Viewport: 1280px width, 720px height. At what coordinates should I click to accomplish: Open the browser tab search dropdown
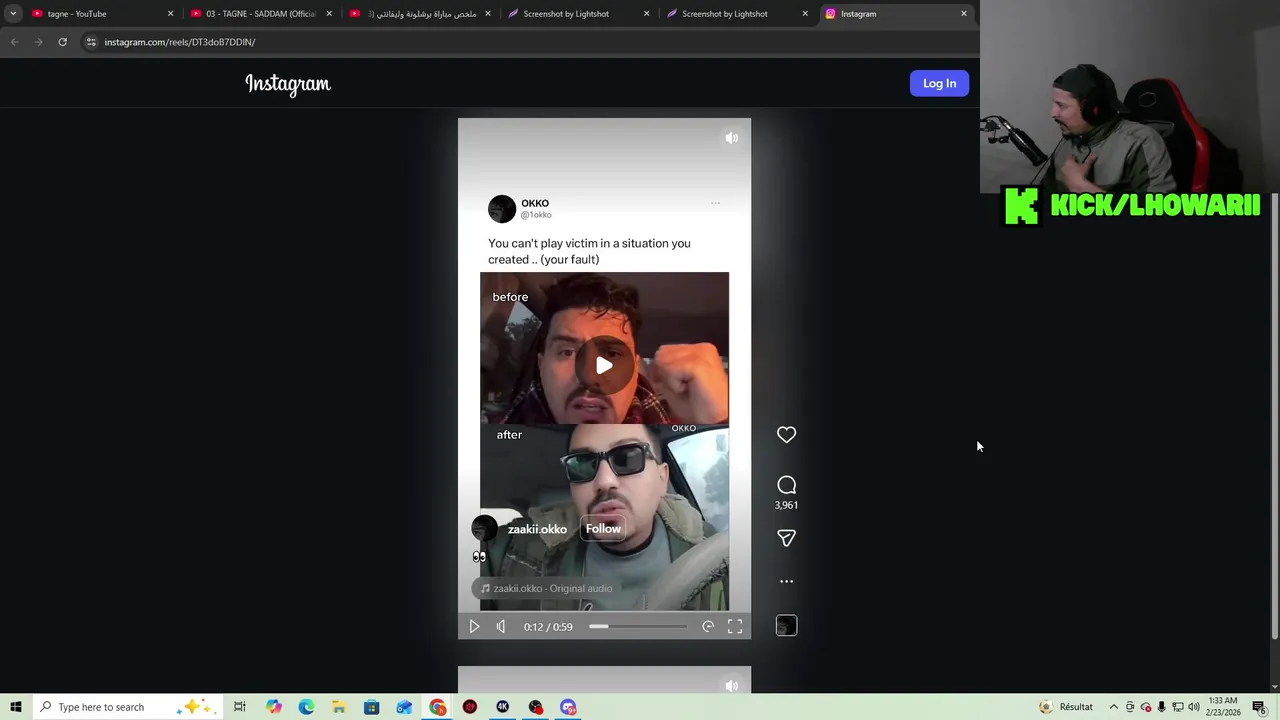(x=13, y=14)
